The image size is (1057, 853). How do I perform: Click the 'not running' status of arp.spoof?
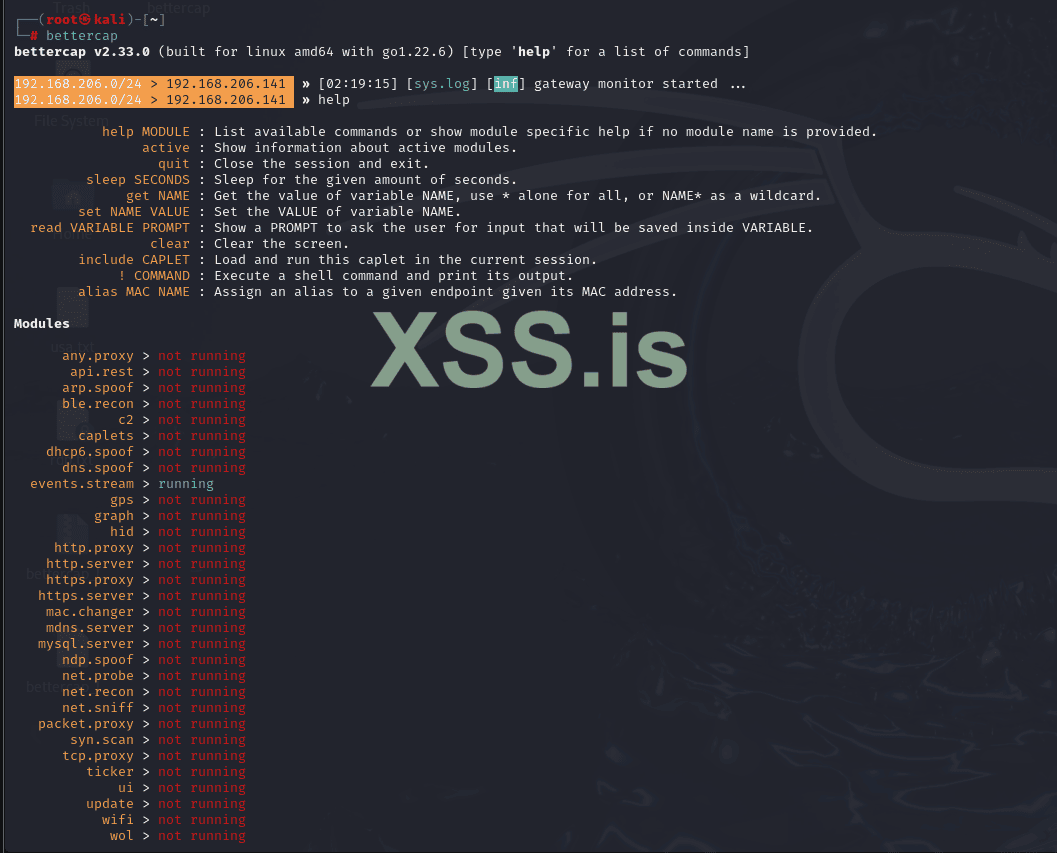click(x=202, y=388)
